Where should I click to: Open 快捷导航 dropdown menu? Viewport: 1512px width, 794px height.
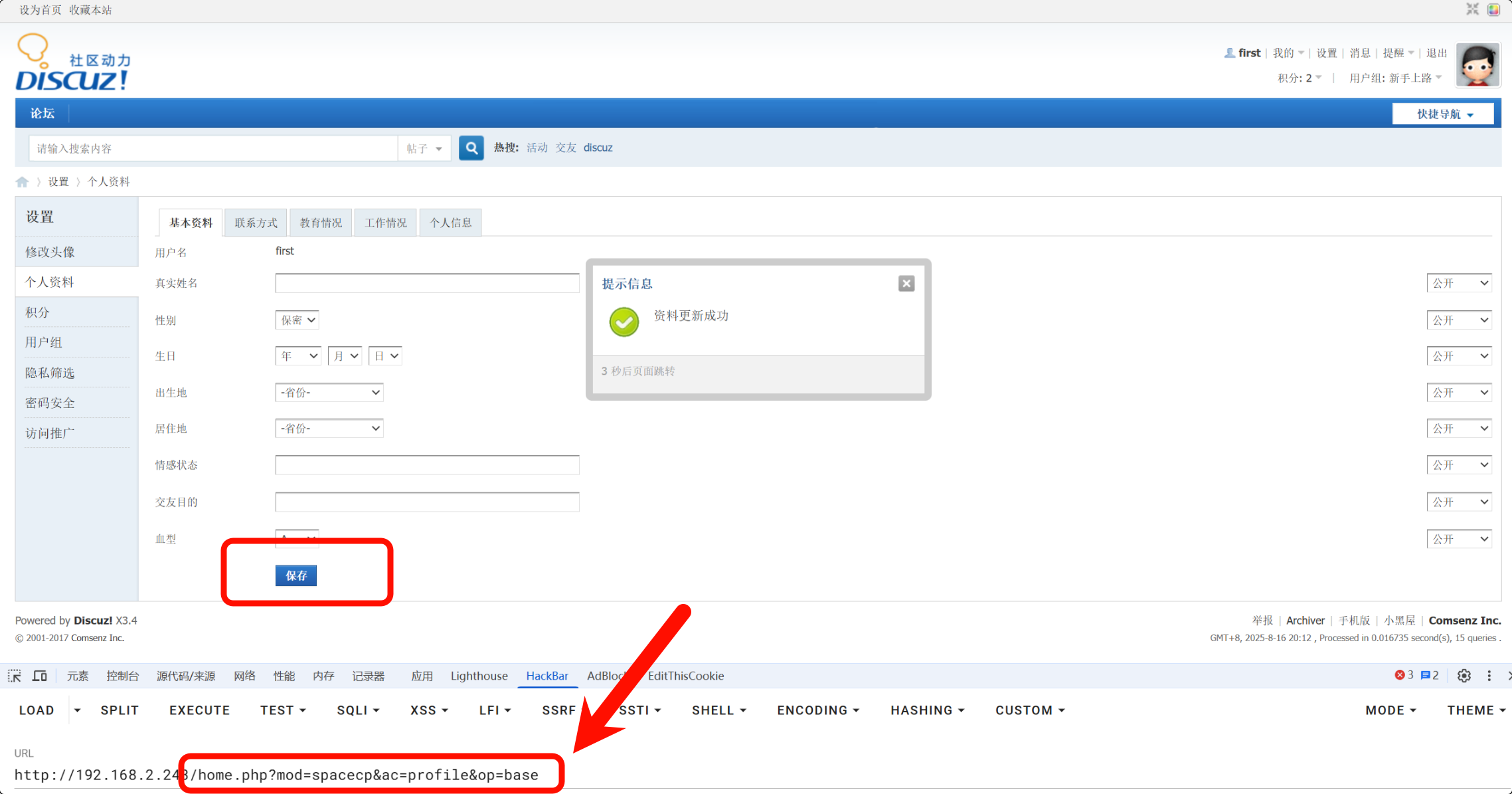pyautogui.click(x=1443, y=114)
